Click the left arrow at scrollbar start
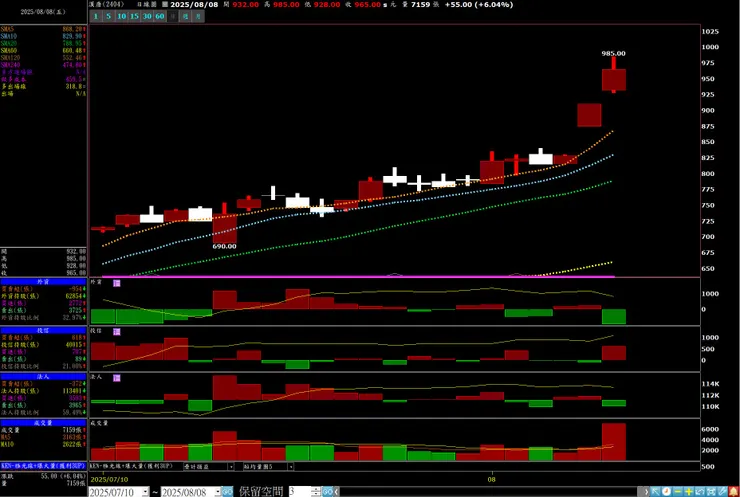Screen dimensions: 740x497 tap(336, 492)
